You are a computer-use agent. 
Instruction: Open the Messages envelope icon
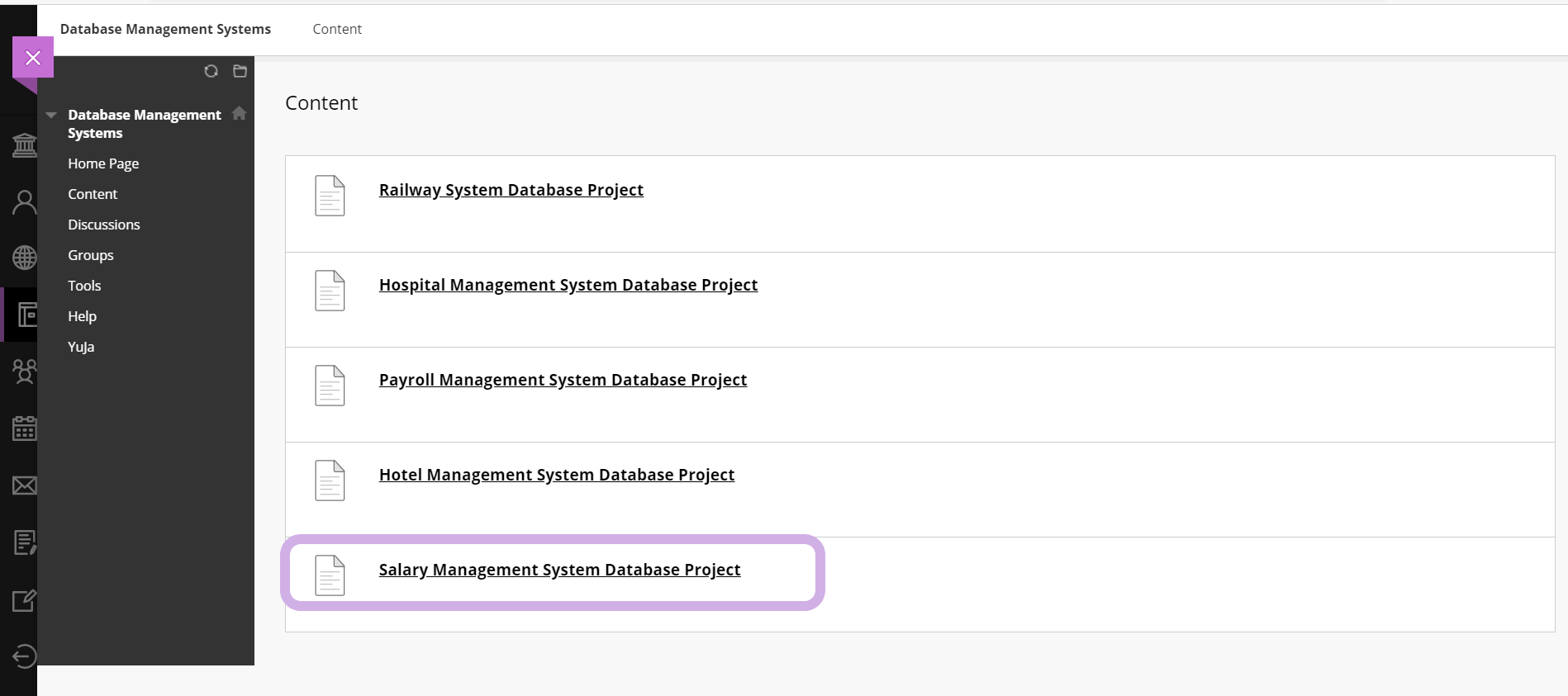pyautogui.click(x=24, y=485)
